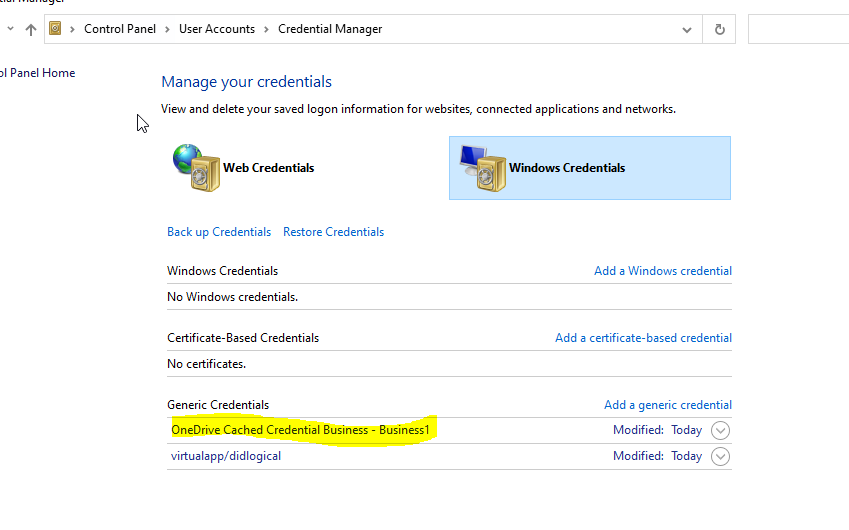Image resolution: width=849 pixels, height=530 pixels.
Task: Open OneDrive Cached Credential Business entry
Action: [300, 430]
